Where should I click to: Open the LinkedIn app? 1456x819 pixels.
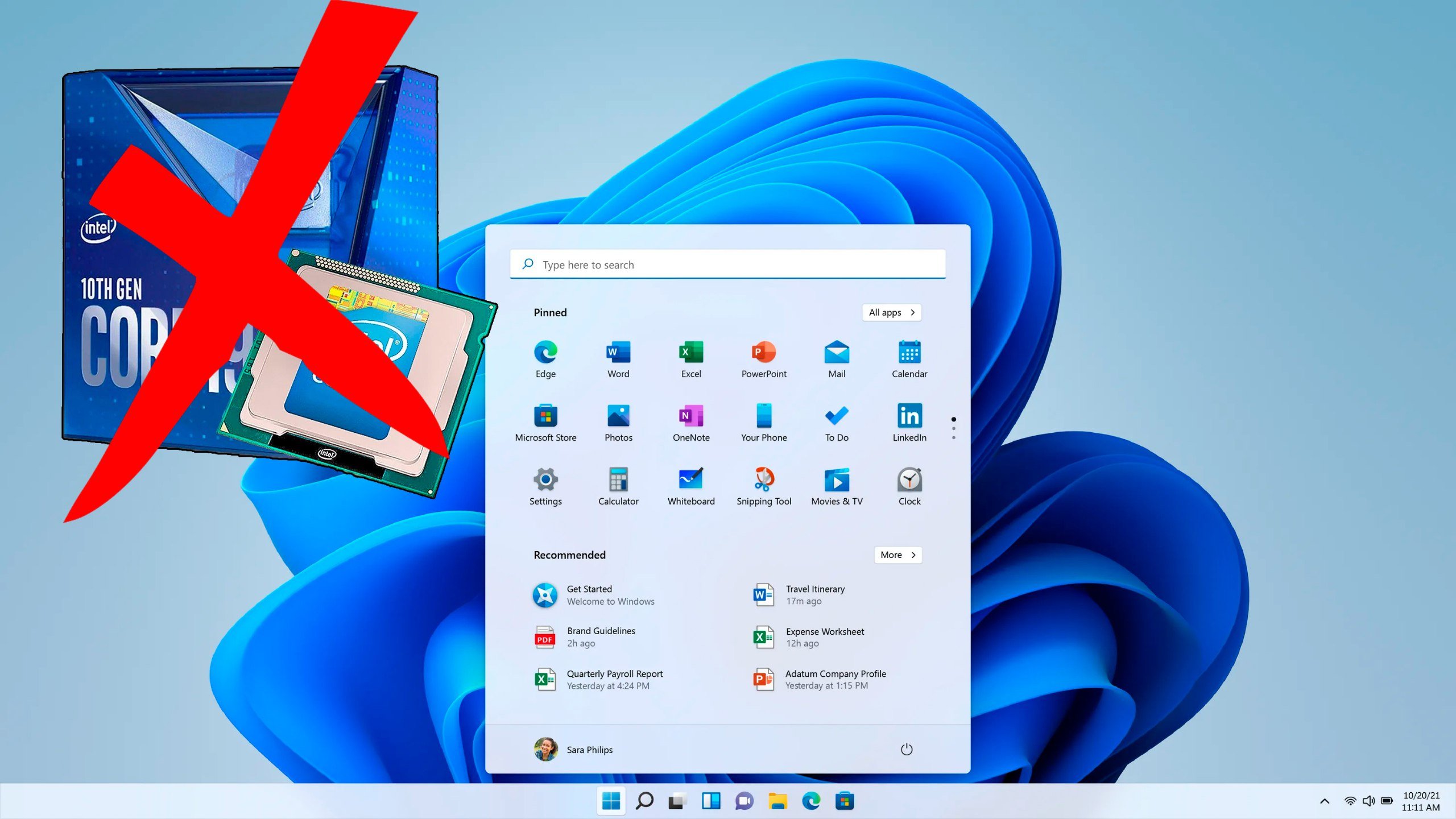point(909,423)
